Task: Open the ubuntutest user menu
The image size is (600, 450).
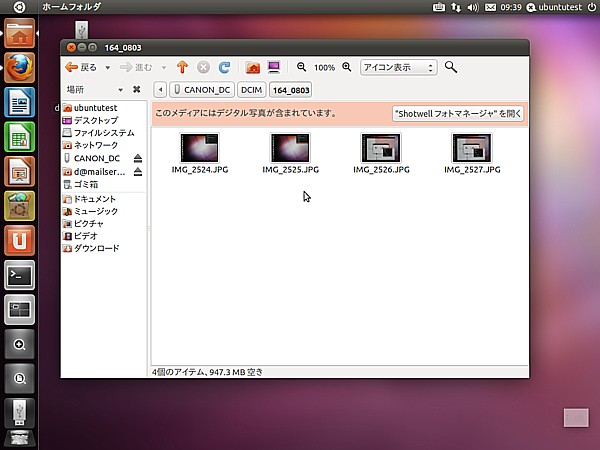Action: [x=554, y=7]
